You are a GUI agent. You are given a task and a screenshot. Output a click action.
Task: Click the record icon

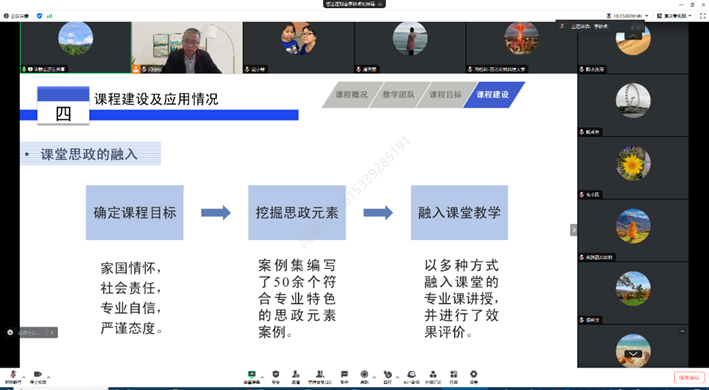pyautogui.click(x=364, y=376)
